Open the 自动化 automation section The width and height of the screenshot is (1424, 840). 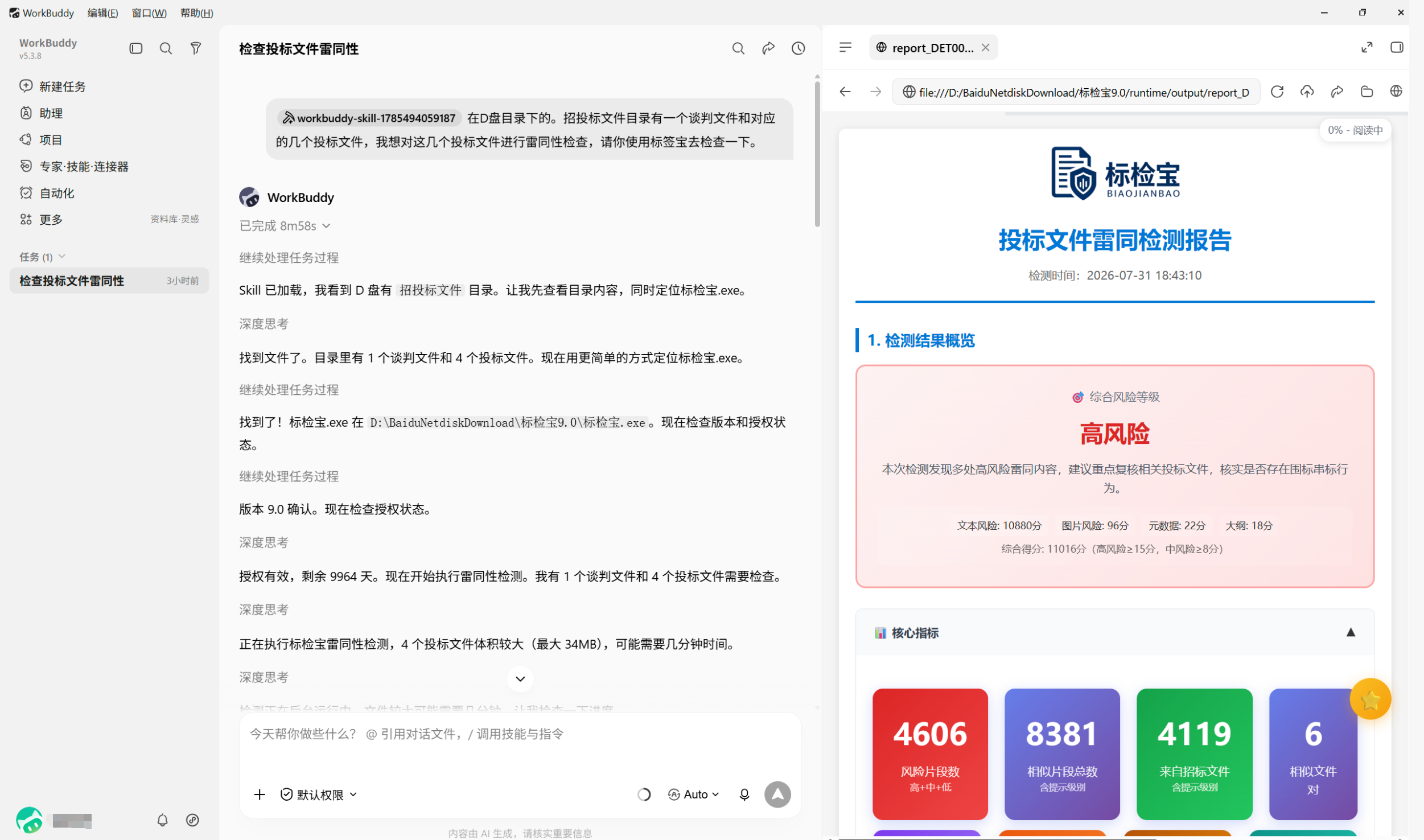pos(47,193)
